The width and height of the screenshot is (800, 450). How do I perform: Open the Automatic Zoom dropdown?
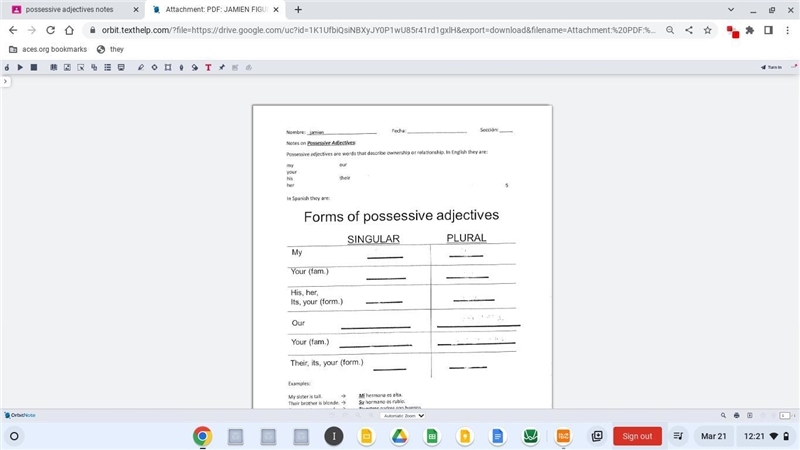403,415
